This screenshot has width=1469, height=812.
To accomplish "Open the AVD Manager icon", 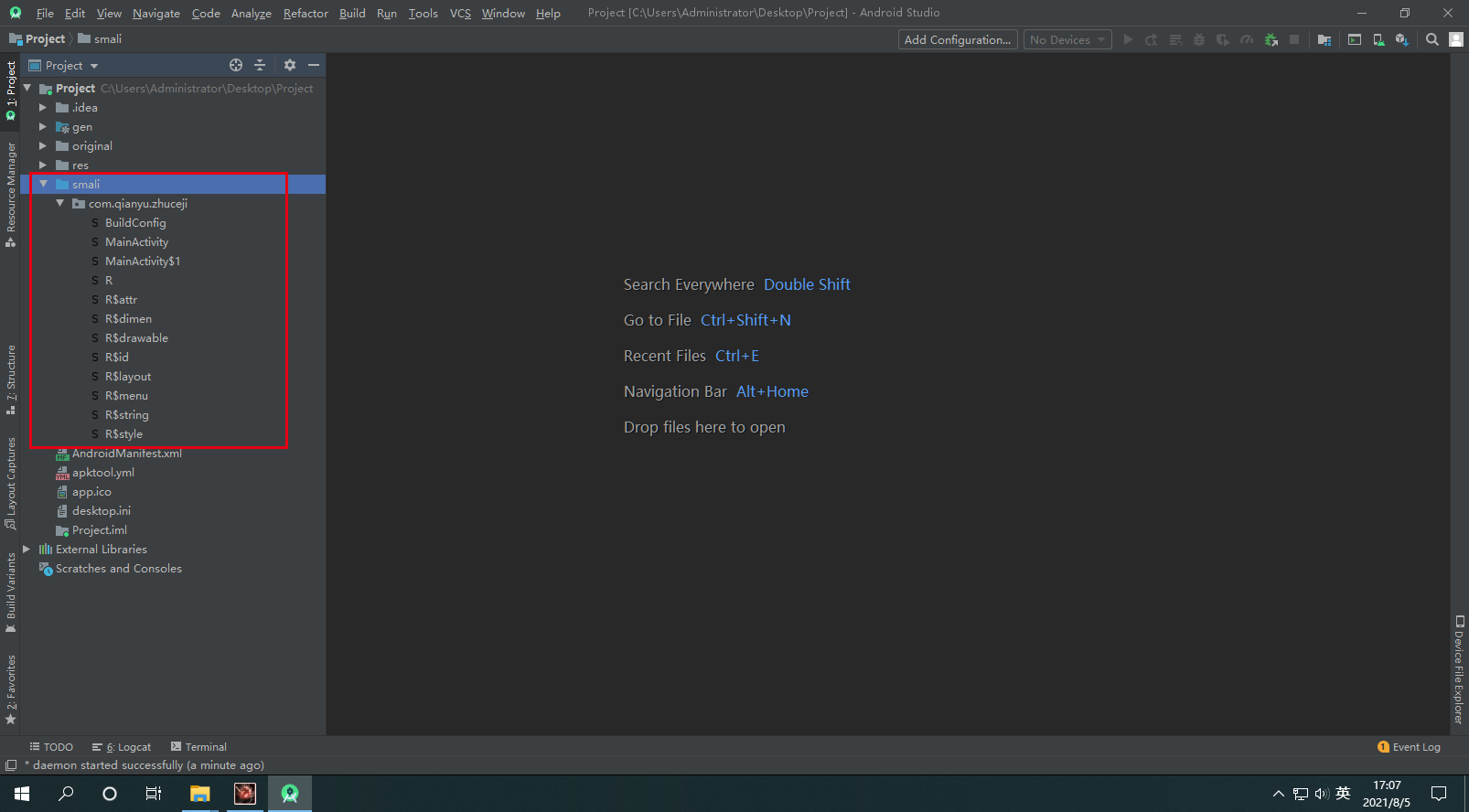I will tap(1378, 39).
